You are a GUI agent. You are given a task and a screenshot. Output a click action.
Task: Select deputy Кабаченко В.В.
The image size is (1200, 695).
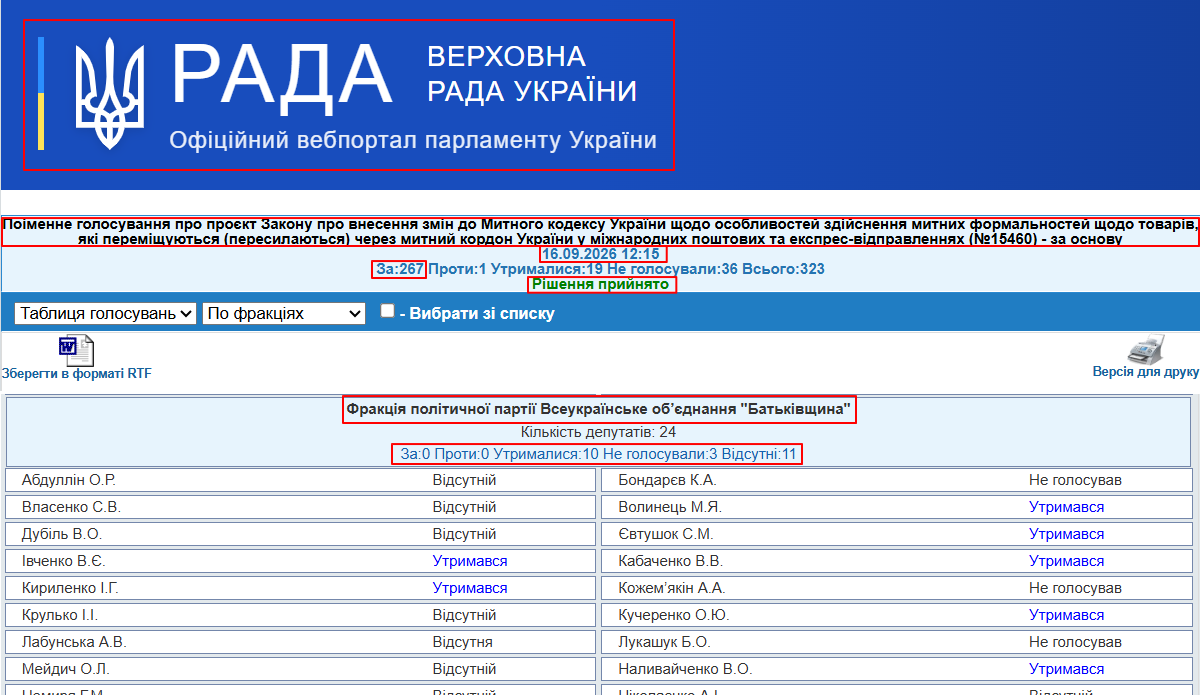point(670,561)
